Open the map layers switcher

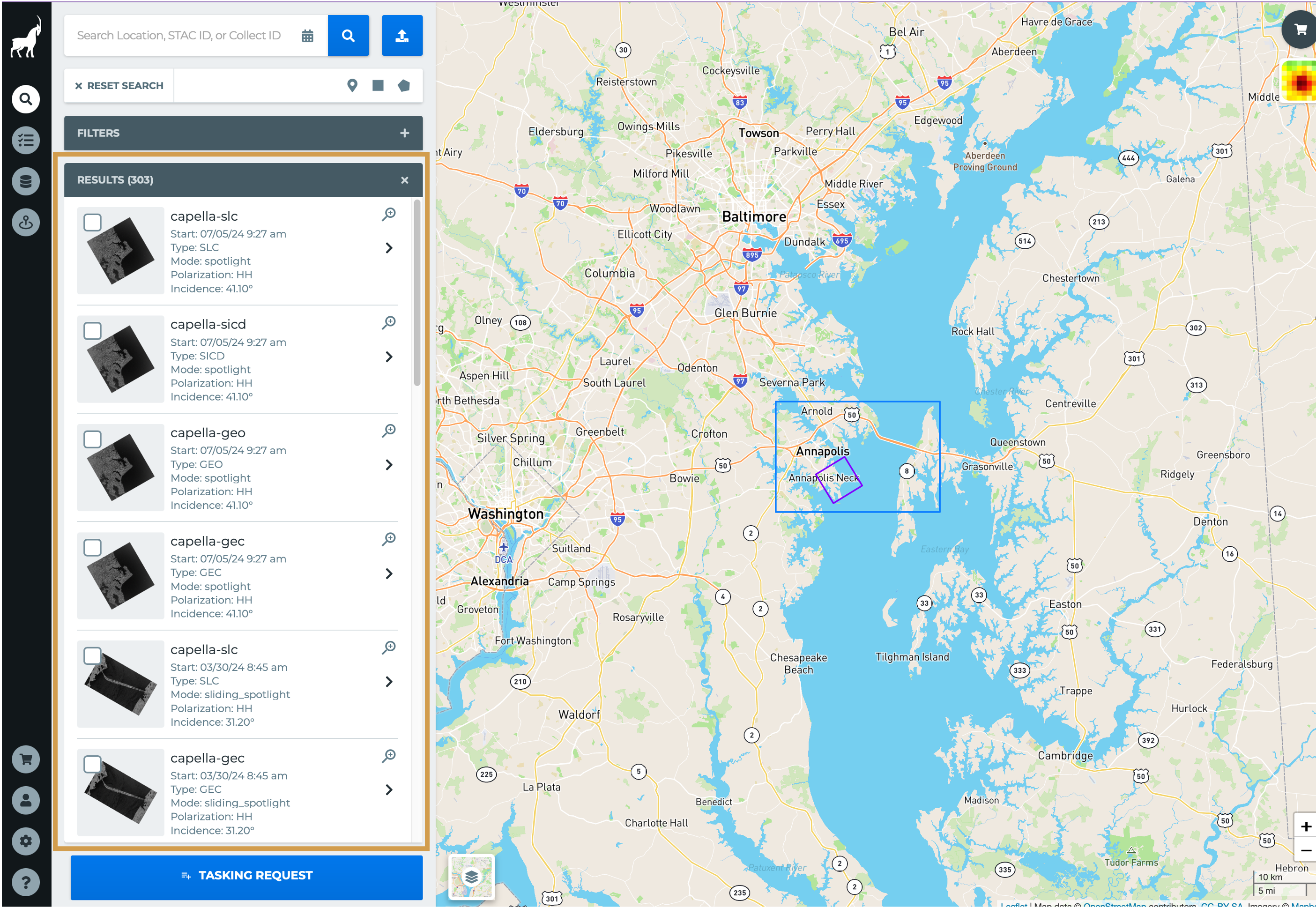click(x=471, y=877)
